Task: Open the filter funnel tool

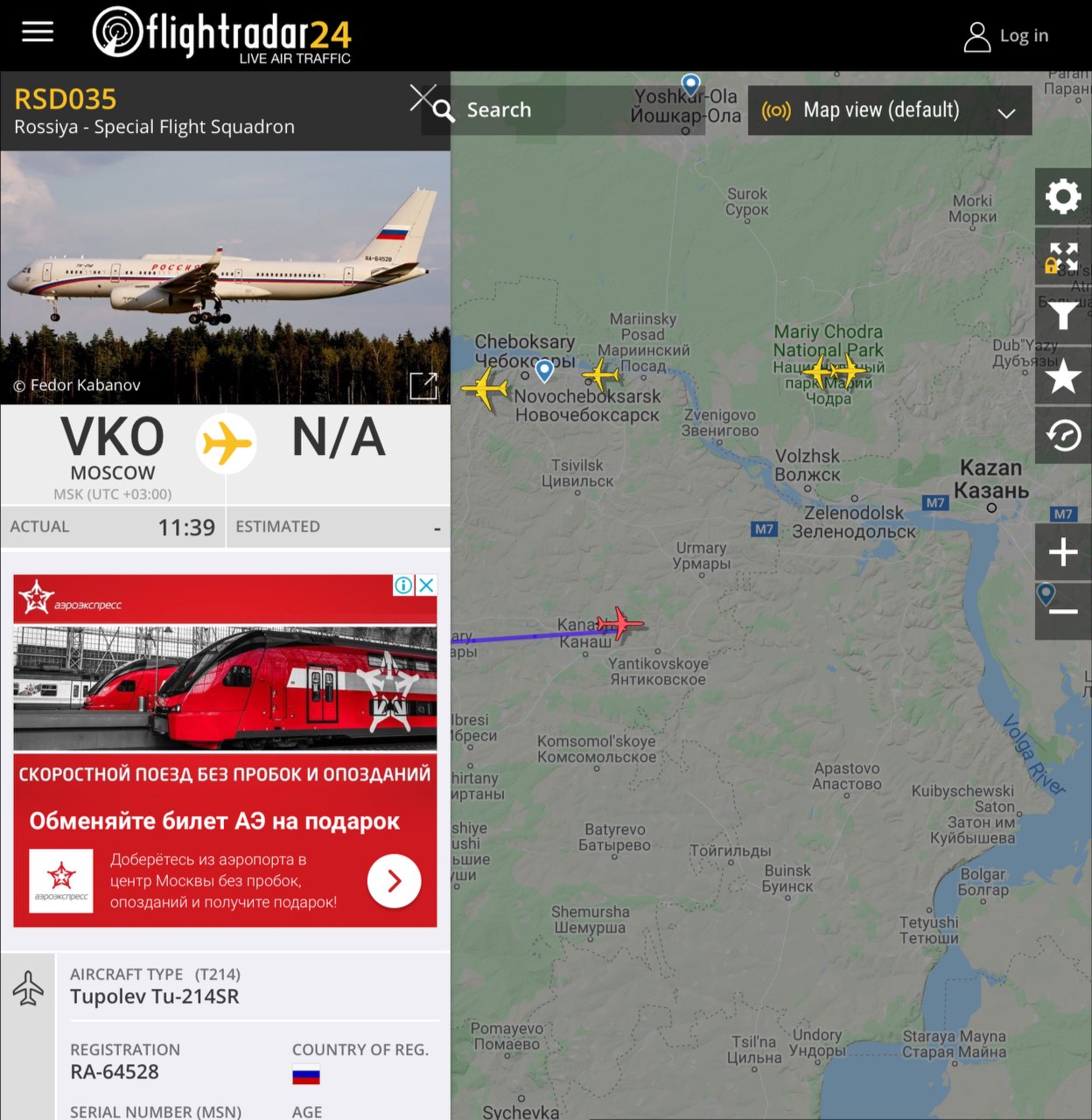Action: [x=1063, y=316]
